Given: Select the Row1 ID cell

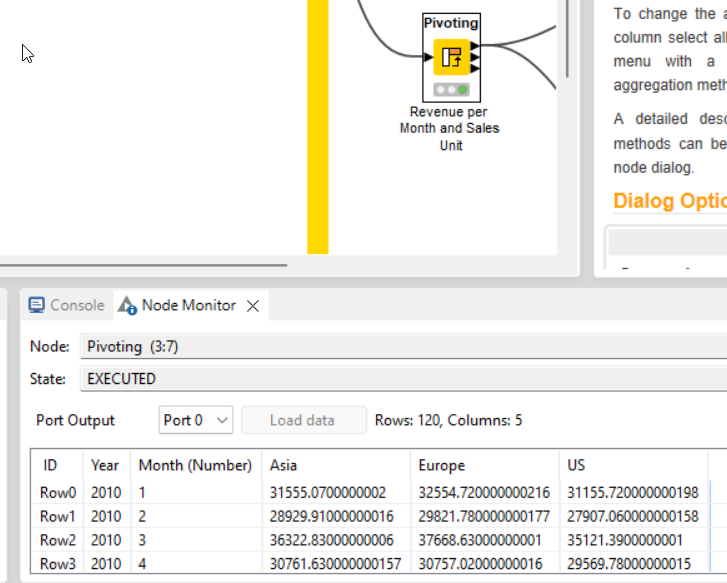Looking at the screenshot, I should (57, 516).
